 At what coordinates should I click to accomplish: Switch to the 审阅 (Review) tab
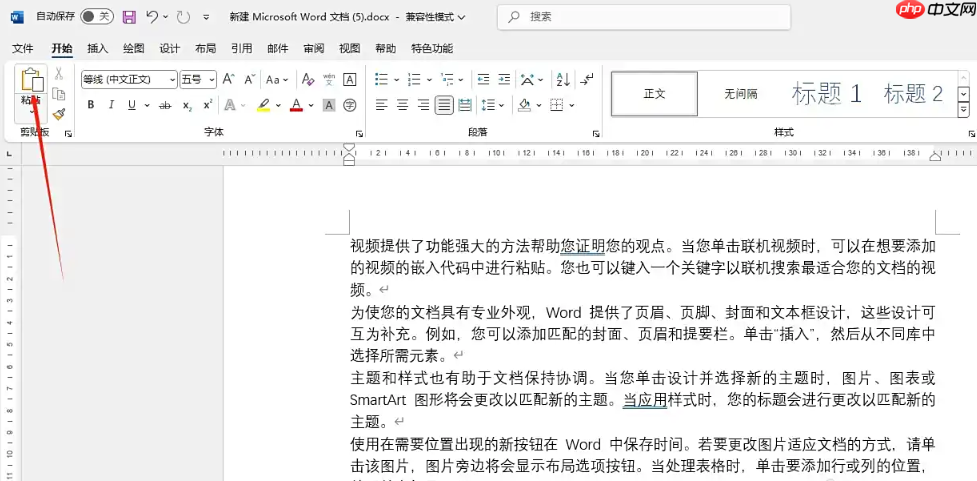[313, 49]
